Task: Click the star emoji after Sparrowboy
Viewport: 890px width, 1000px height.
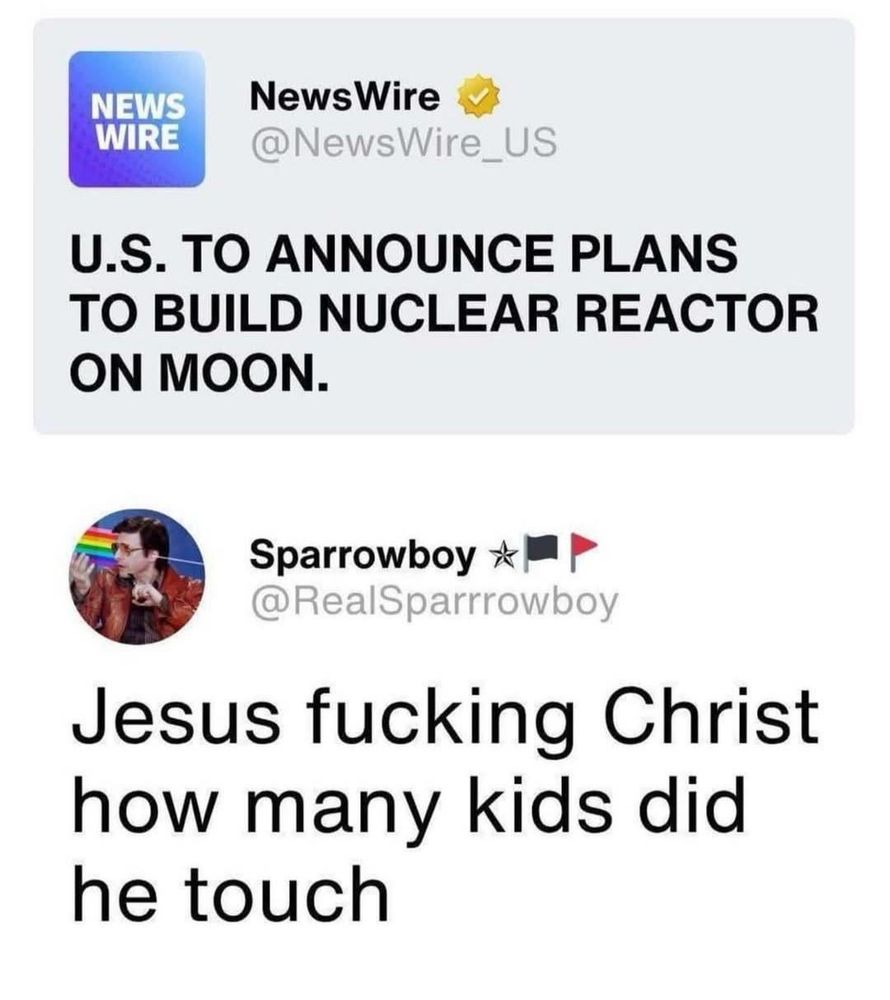Action: click(x=504, y=555)
